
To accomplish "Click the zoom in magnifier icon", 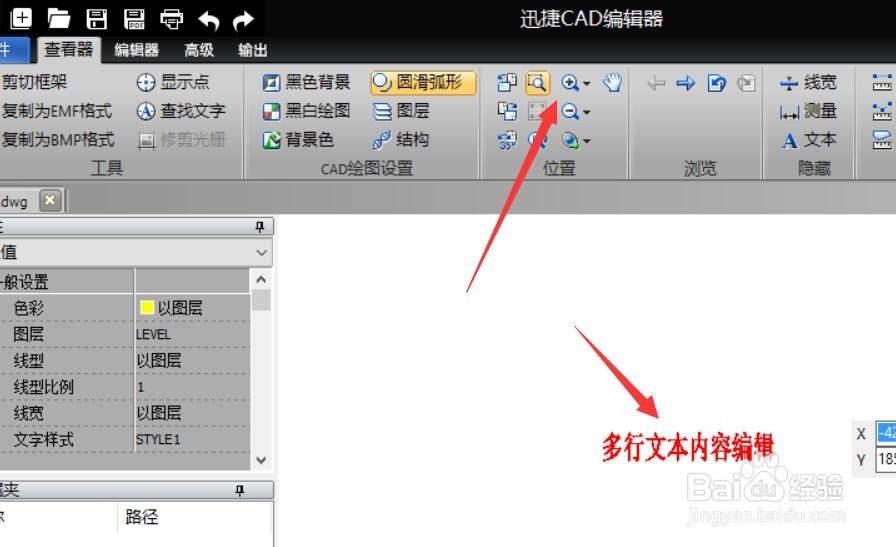I will [x=569, y=83].
